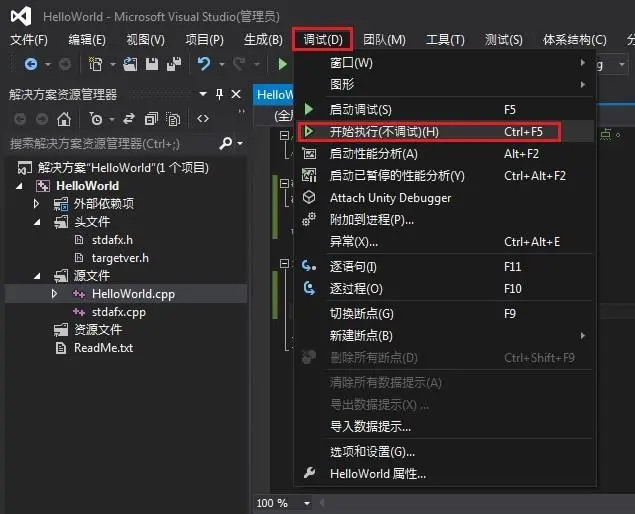This screenshot has height=514, width=635.
Task: Select stdafx.h in the tree
Action: 112,240
